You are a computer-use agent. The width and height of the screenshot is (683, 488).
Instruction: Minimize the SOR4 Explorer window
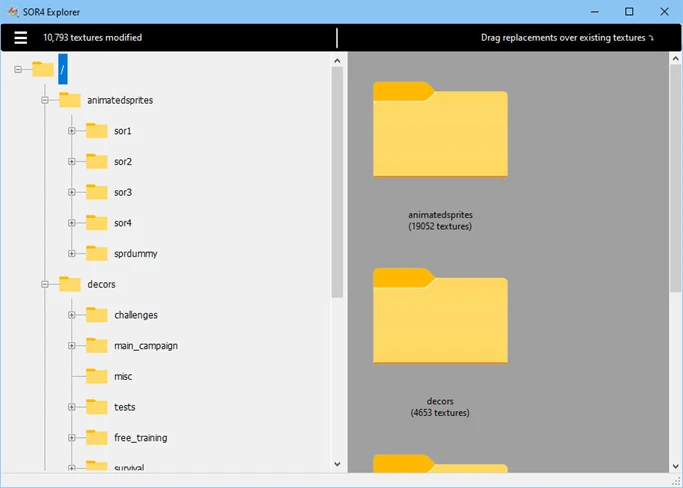tap(595, 12)
